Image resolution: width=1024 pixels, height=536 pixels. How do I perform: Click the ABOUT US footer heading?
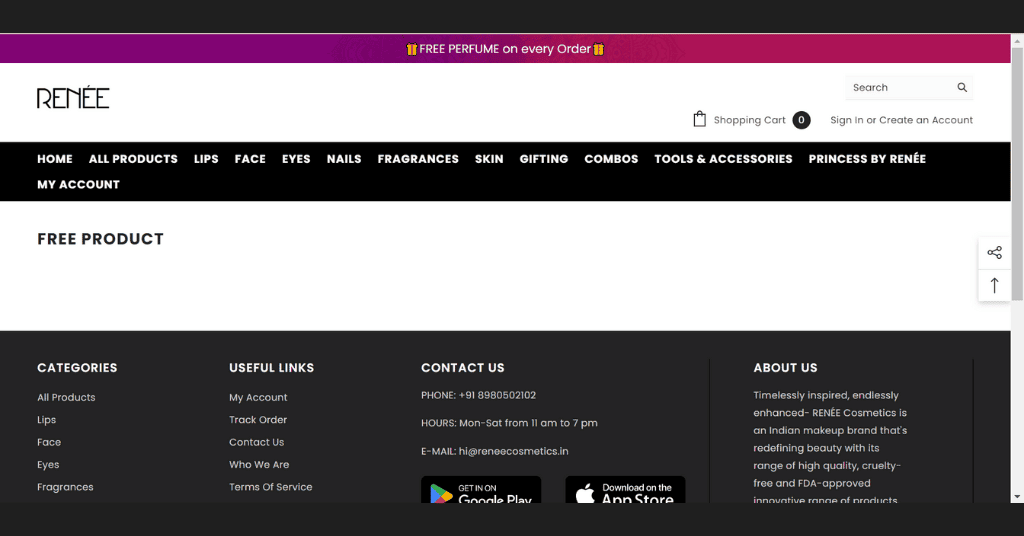coord(785,368)
